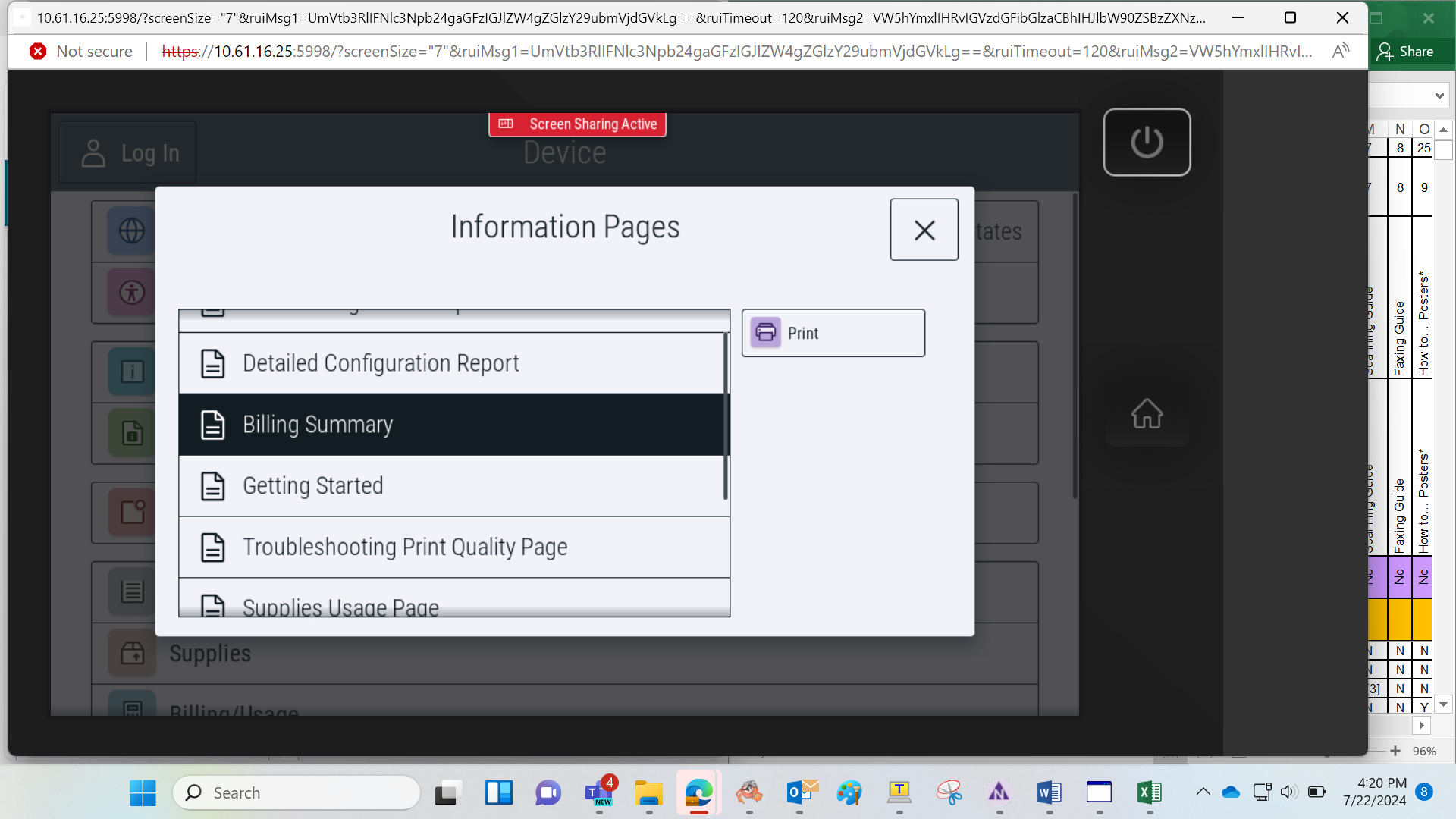Click the Print button
The width and height of the screenshot is (1456, 819).
click(833, 333)
